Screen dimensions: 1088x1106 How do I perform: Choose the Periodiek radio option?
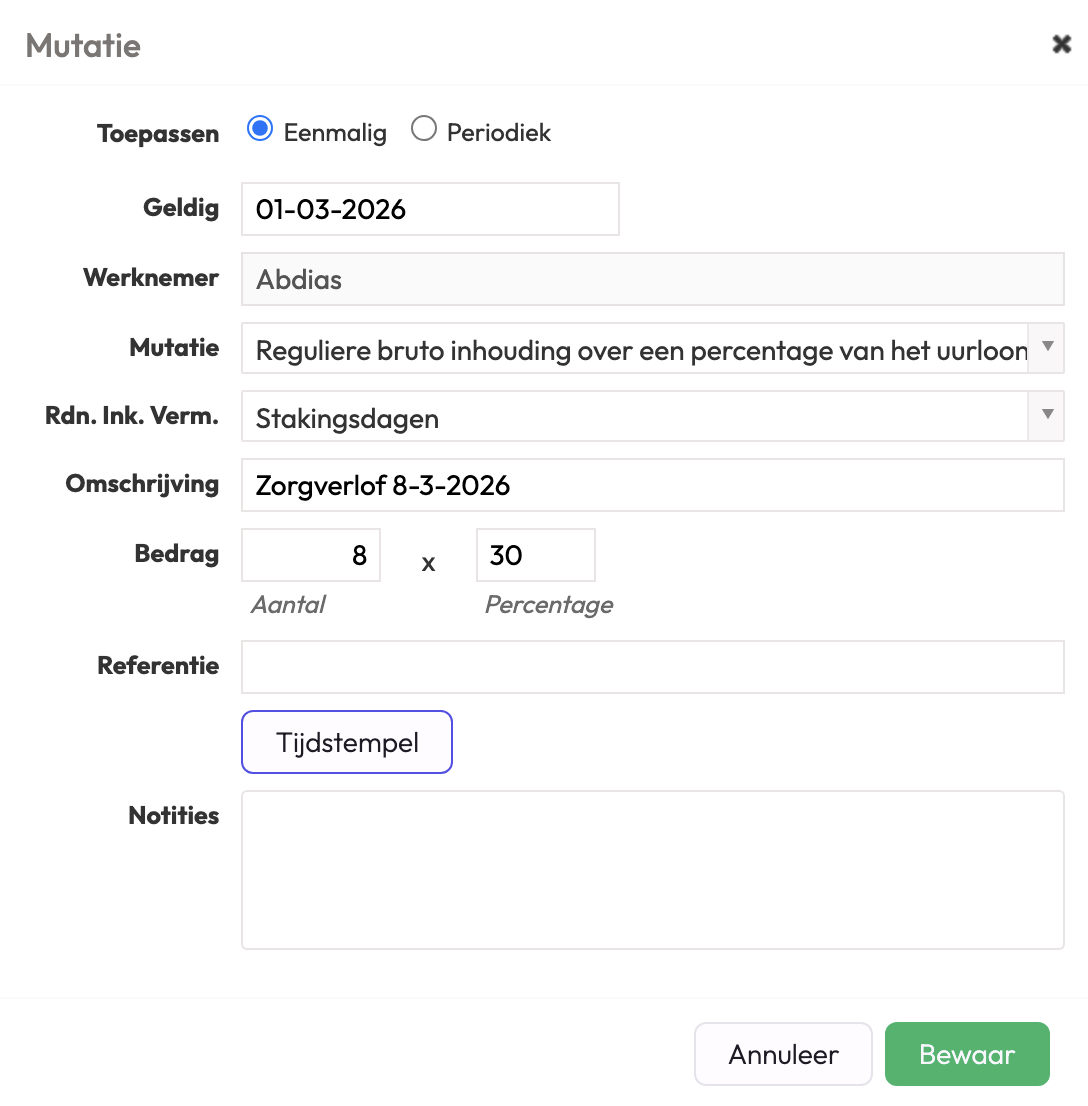coord(424,130)
